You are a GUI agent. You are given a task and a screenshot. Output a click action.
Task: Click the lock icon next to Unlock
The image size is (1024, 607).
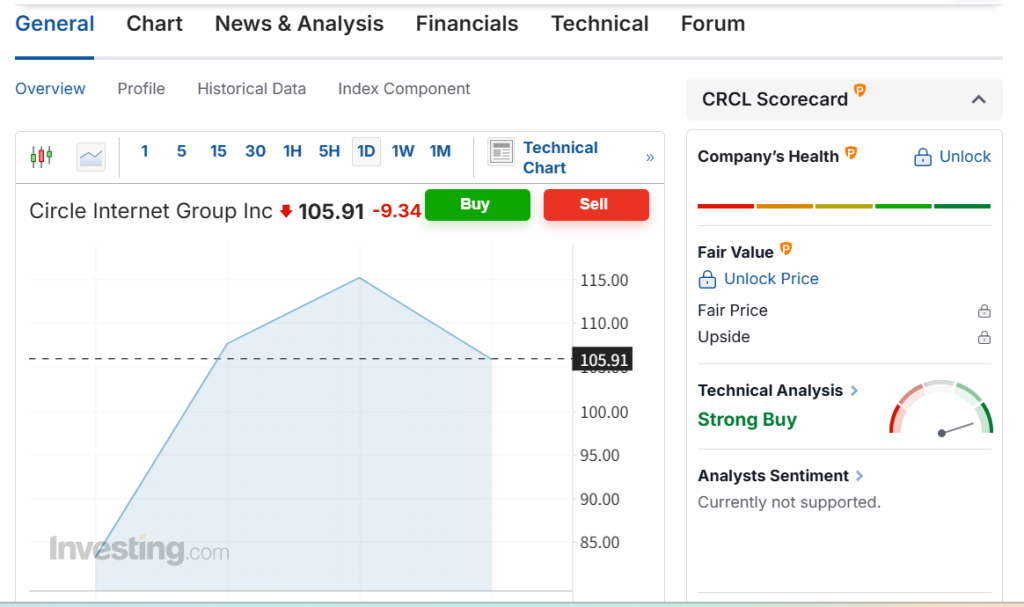[923, 157]
